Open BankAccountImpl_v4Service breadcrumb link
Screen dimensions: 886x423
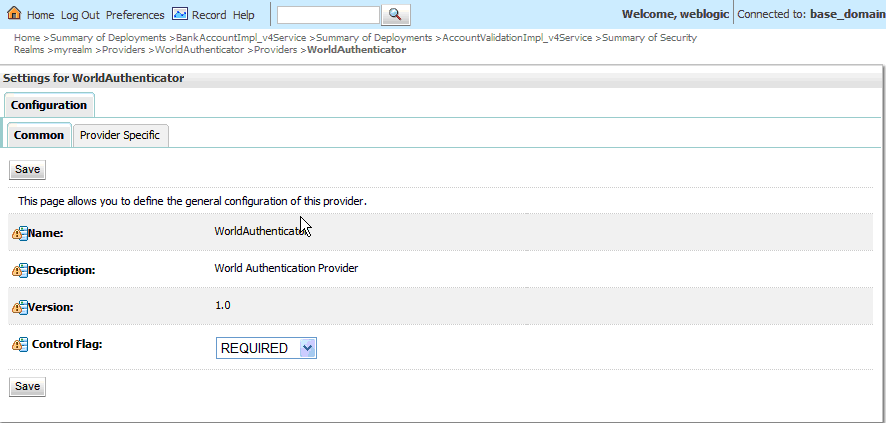coord(241,38)
